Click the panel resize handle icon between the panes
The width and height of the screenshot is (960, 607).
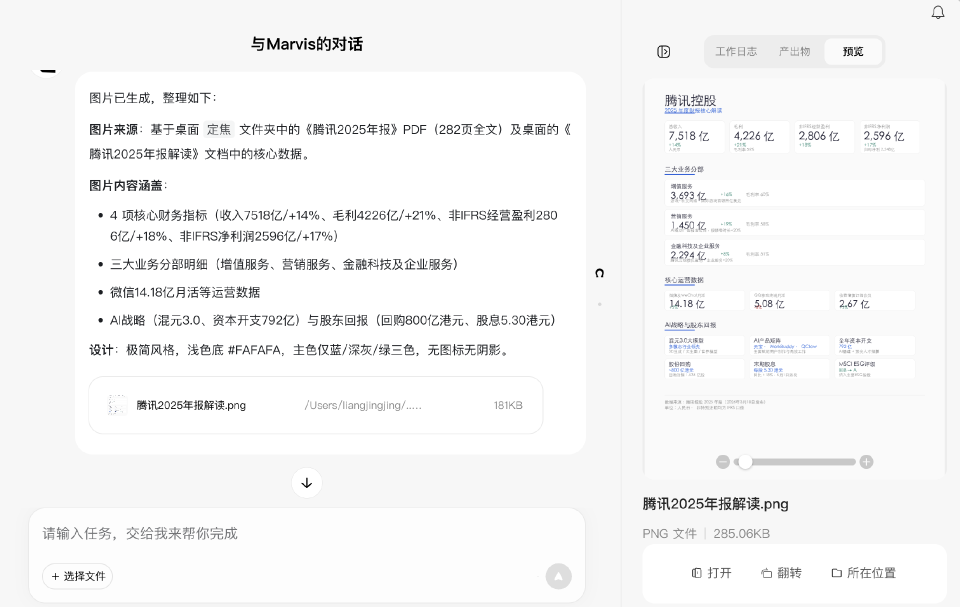click(599, 273)
